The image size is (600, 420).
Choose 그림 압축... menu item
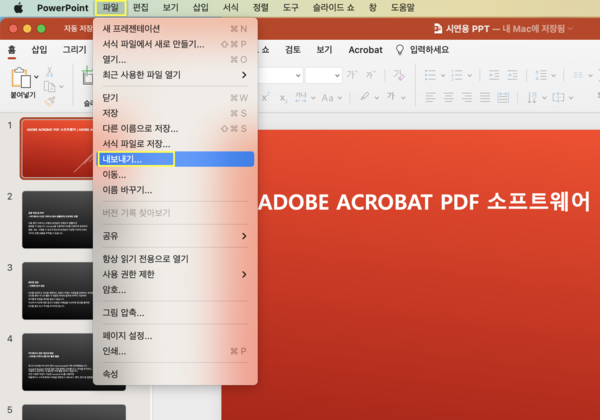pos(175,313)
